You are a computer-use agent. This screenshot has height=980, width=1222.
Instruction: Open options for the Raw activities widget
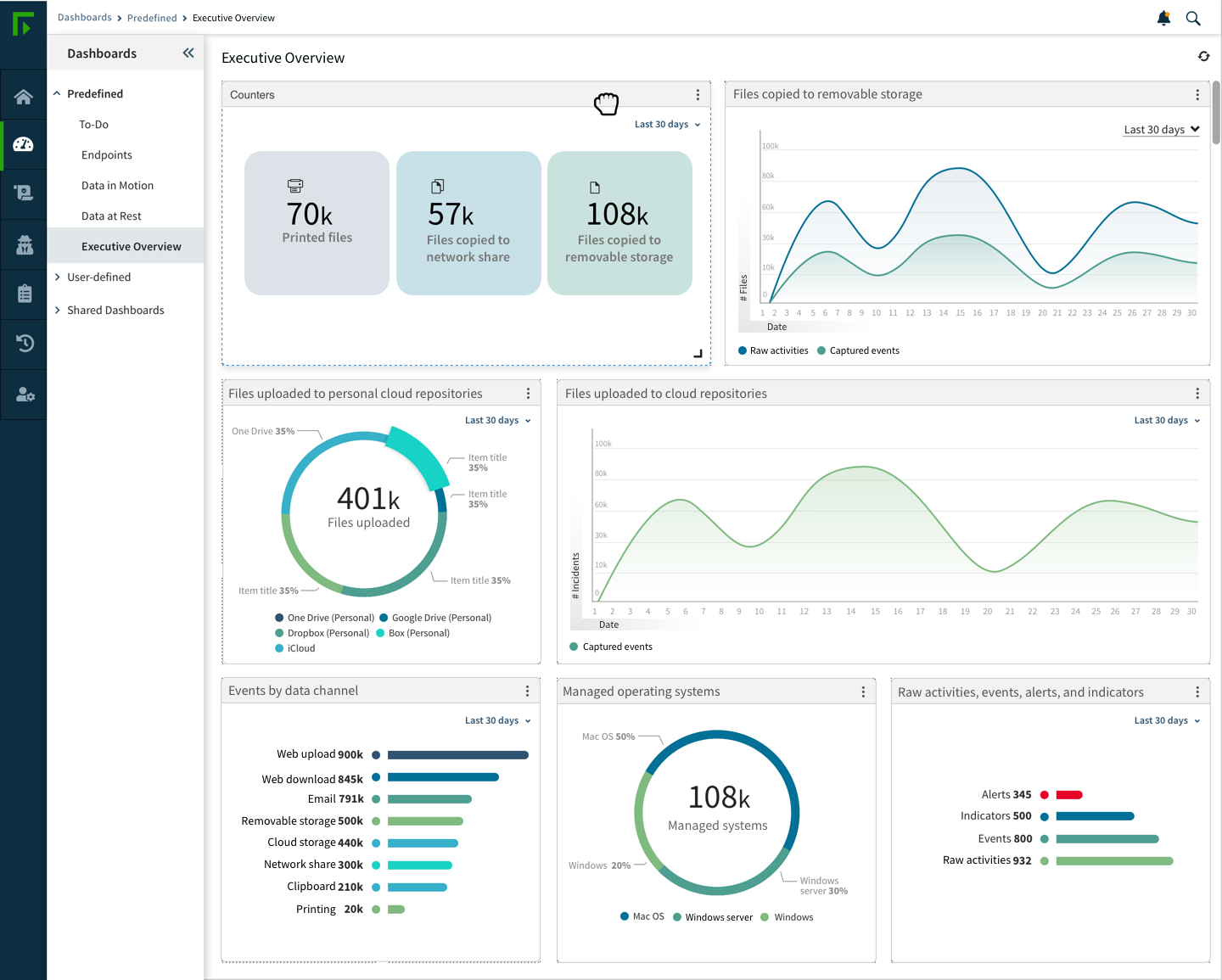click(x=1197, y=692)
